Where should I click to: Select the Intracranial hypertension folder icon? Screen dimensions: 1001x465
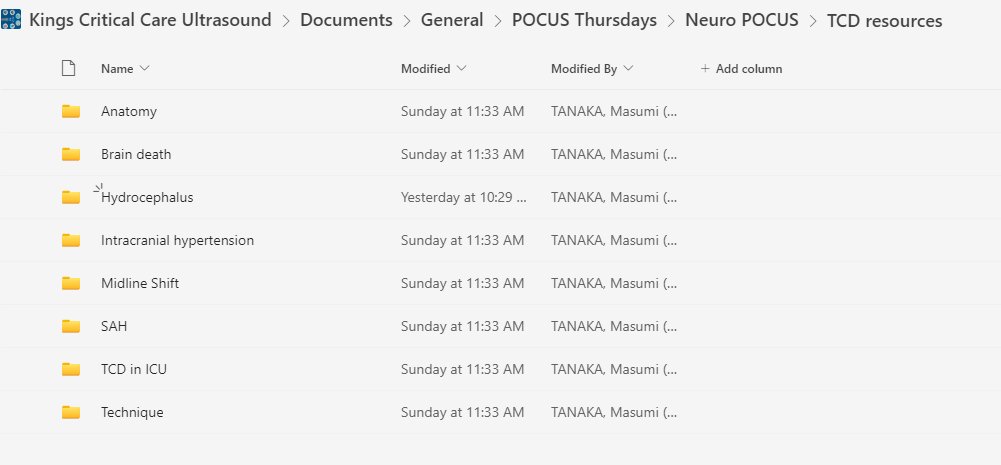[71, 240]
